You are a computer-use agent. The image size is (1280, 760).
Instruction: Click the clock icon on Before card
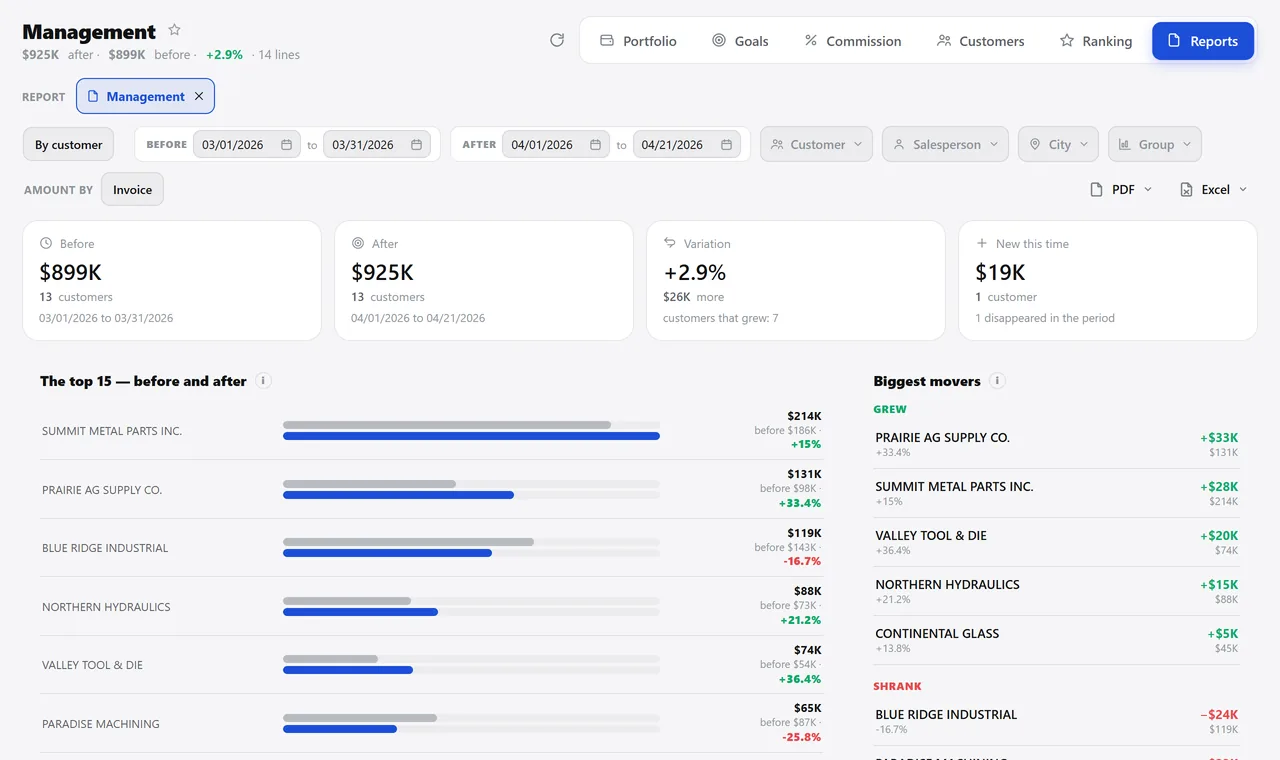[x=46, y=243]
